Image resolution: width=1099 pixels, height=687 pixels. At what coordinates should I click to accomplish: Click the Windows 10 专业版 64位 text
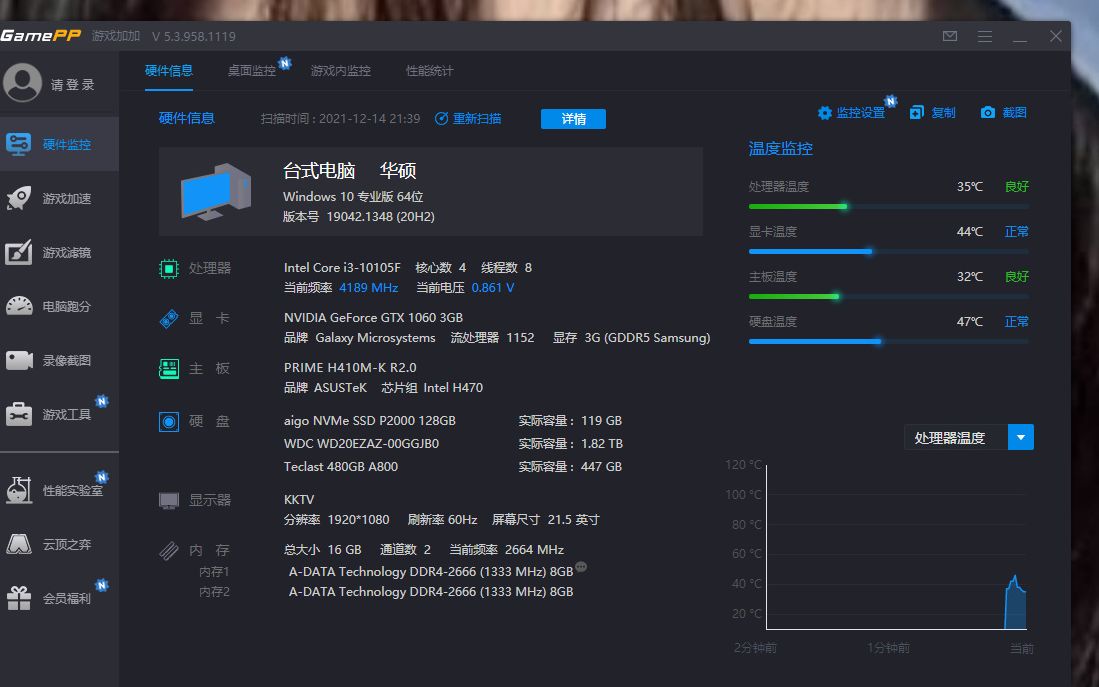(353, 197)
